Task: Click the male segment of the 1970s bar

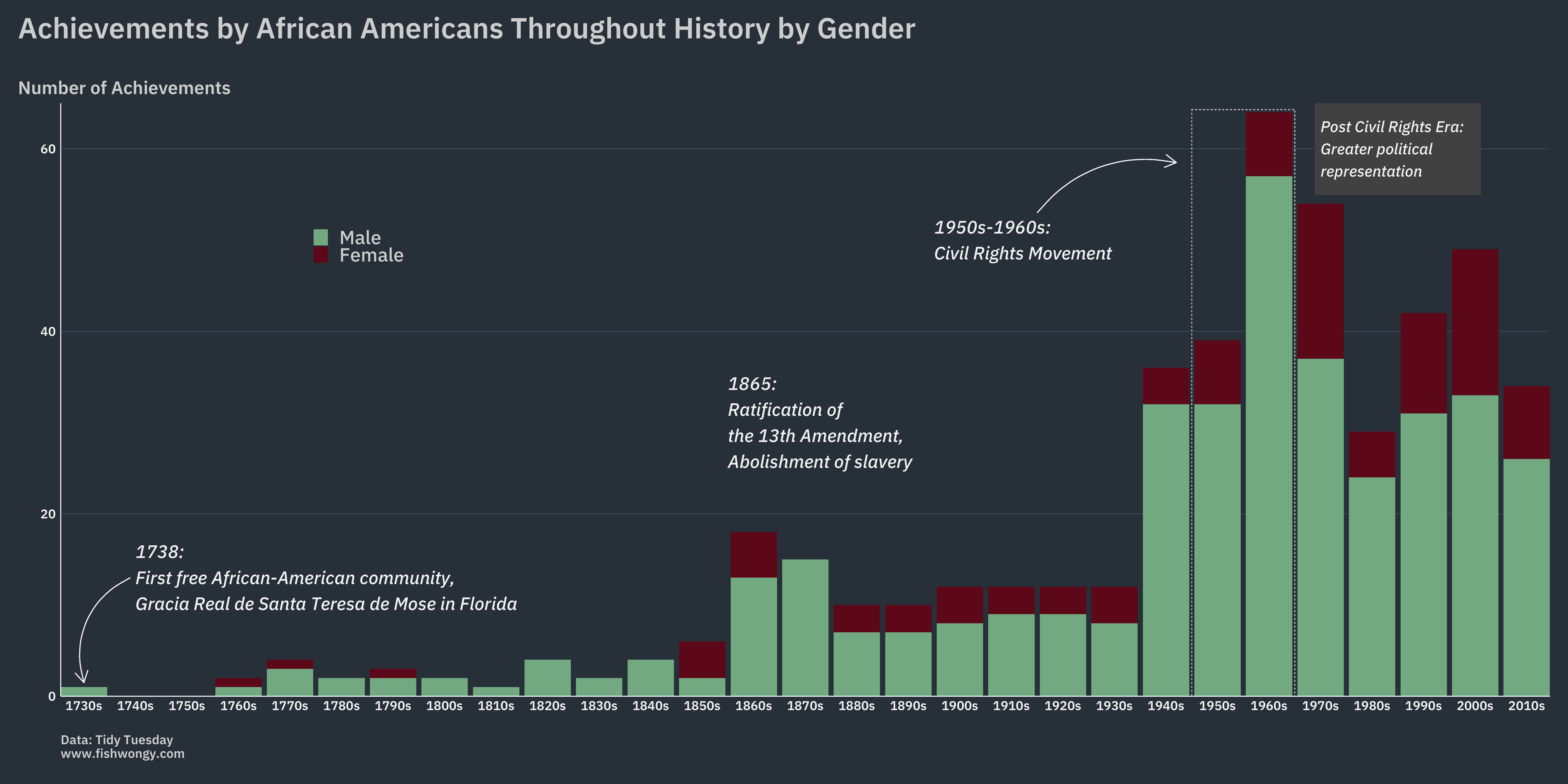Action: coord(1320,527)
